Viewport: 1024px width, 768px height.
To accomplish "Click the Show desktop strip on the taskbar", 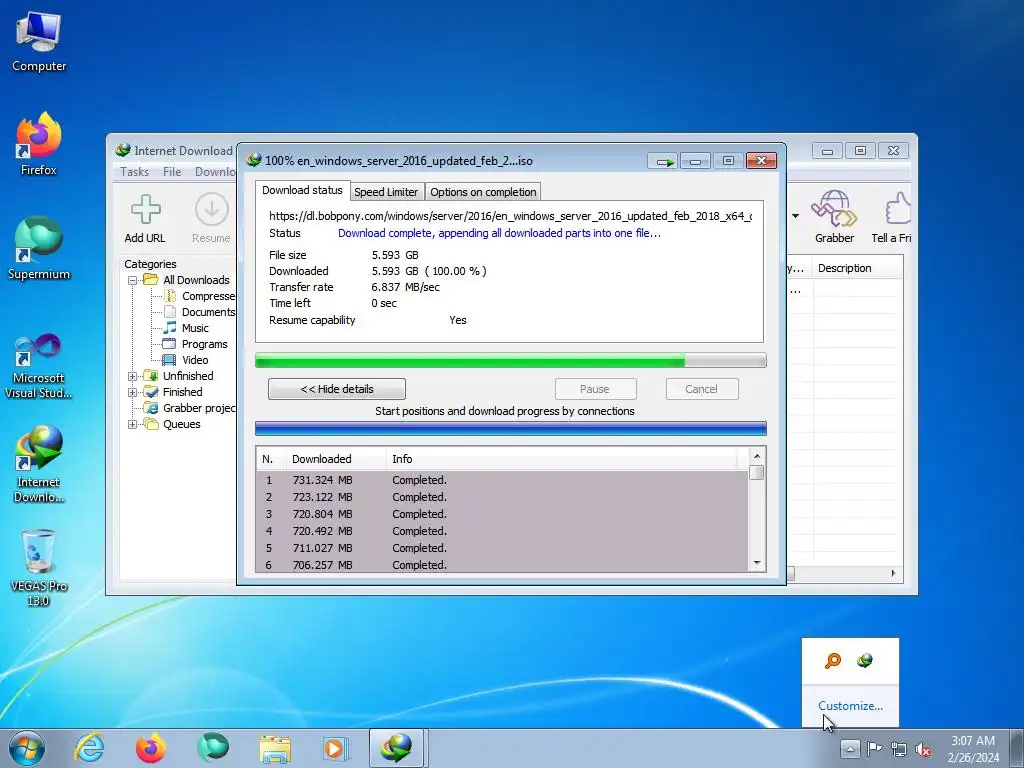I will (1017, 748).
